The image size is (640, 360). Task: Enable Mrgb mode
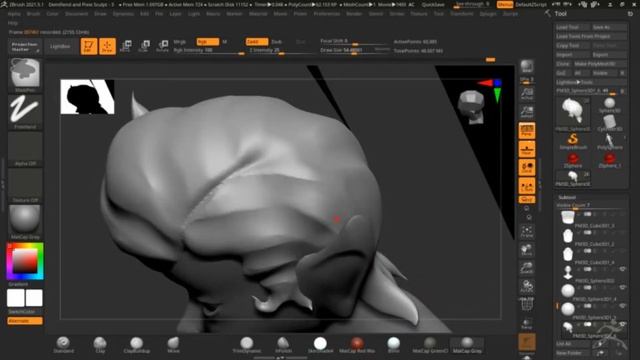pos(180,42)
